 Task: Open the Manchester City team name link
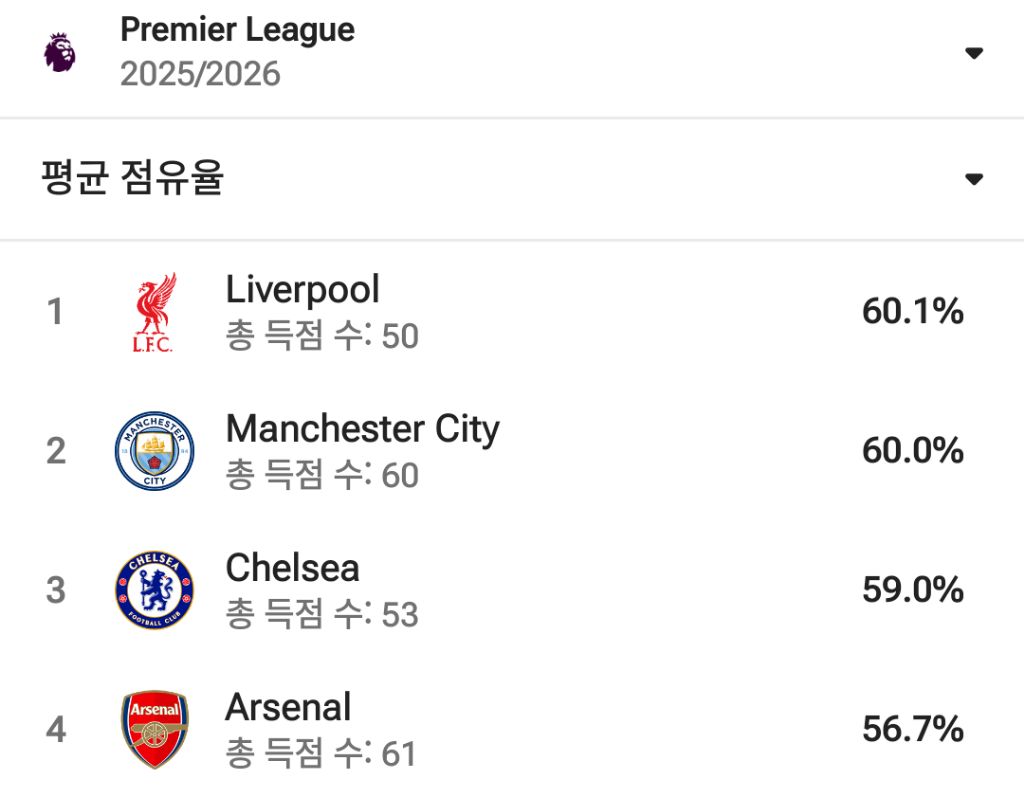362,429
